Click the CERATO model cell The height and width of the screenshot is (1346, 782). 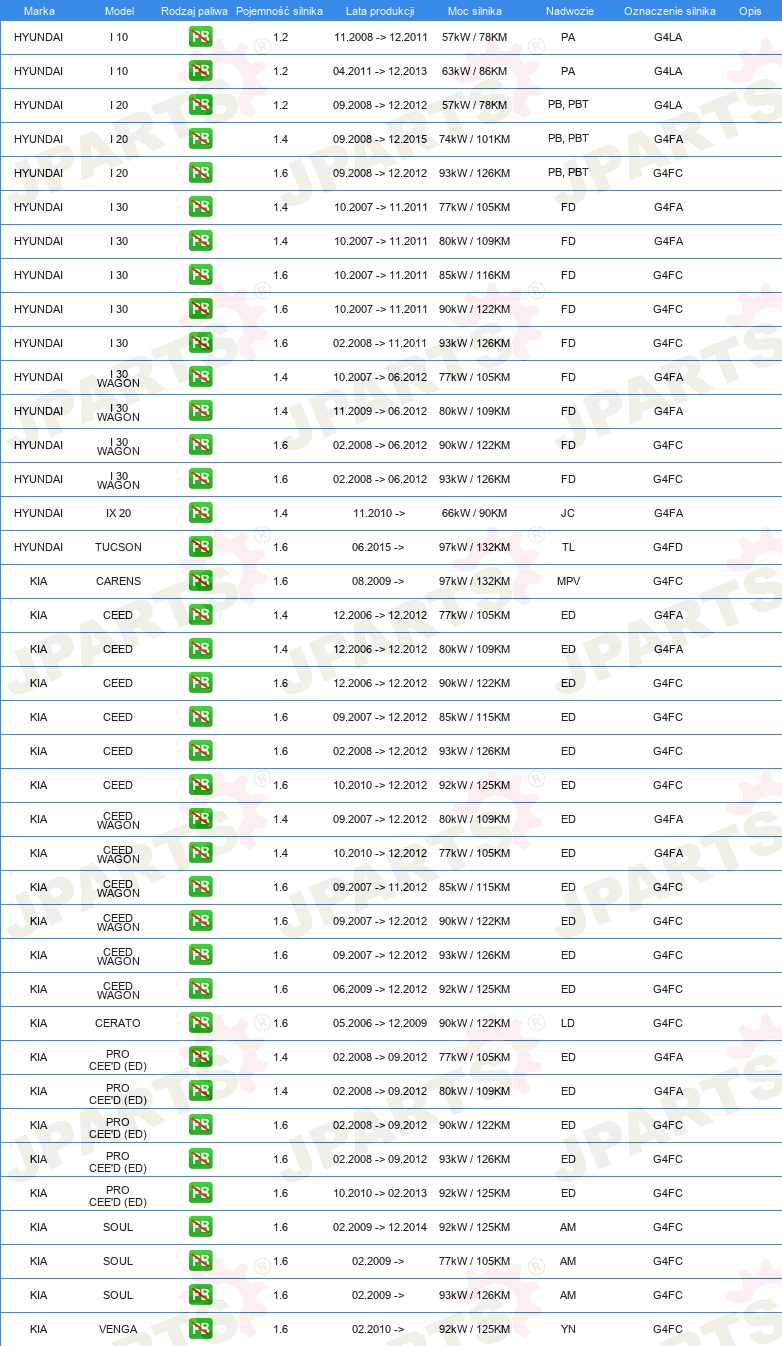coord(118,1023)
